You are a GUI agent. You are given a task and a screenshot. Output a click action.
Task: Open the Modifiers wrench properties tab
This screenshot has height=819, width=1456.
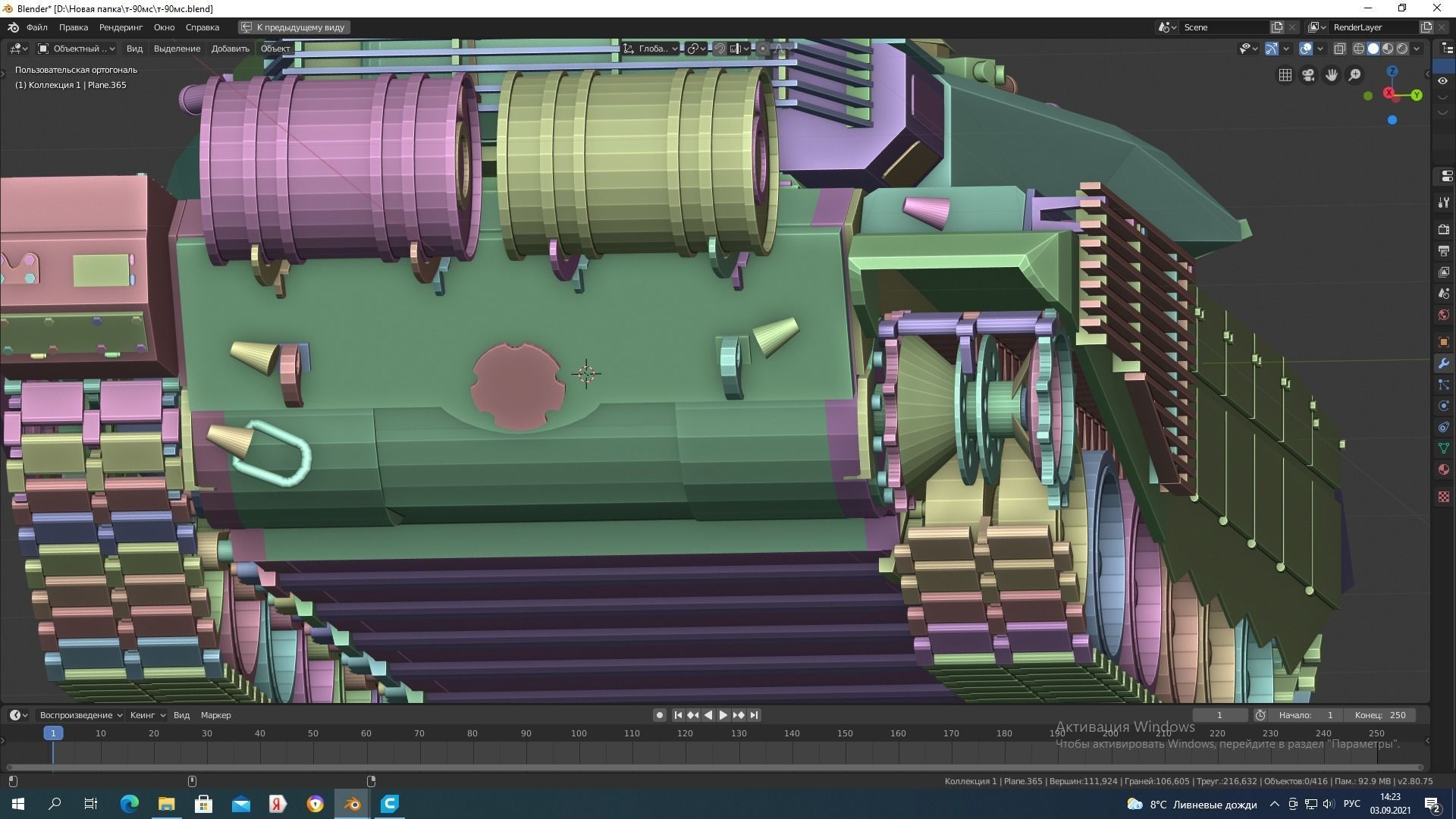[x=1443, y=363]
